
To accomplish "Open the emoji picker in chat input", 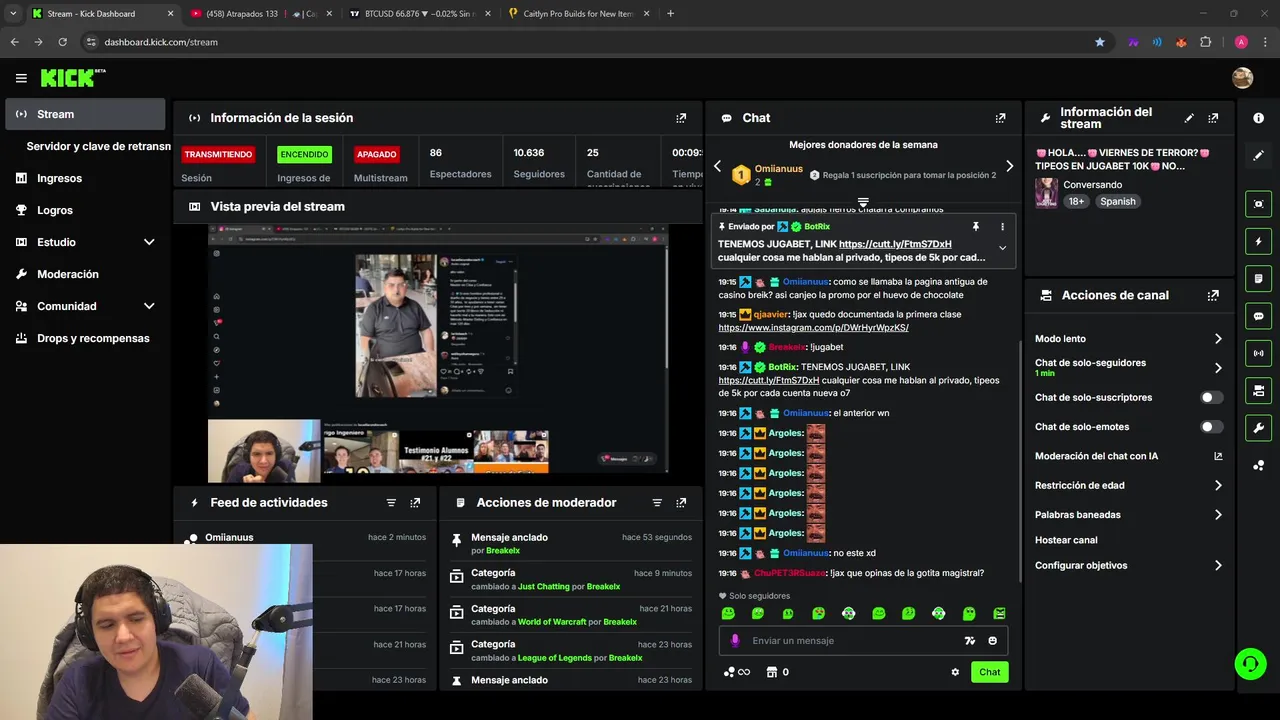I will [x=993, y=641].
